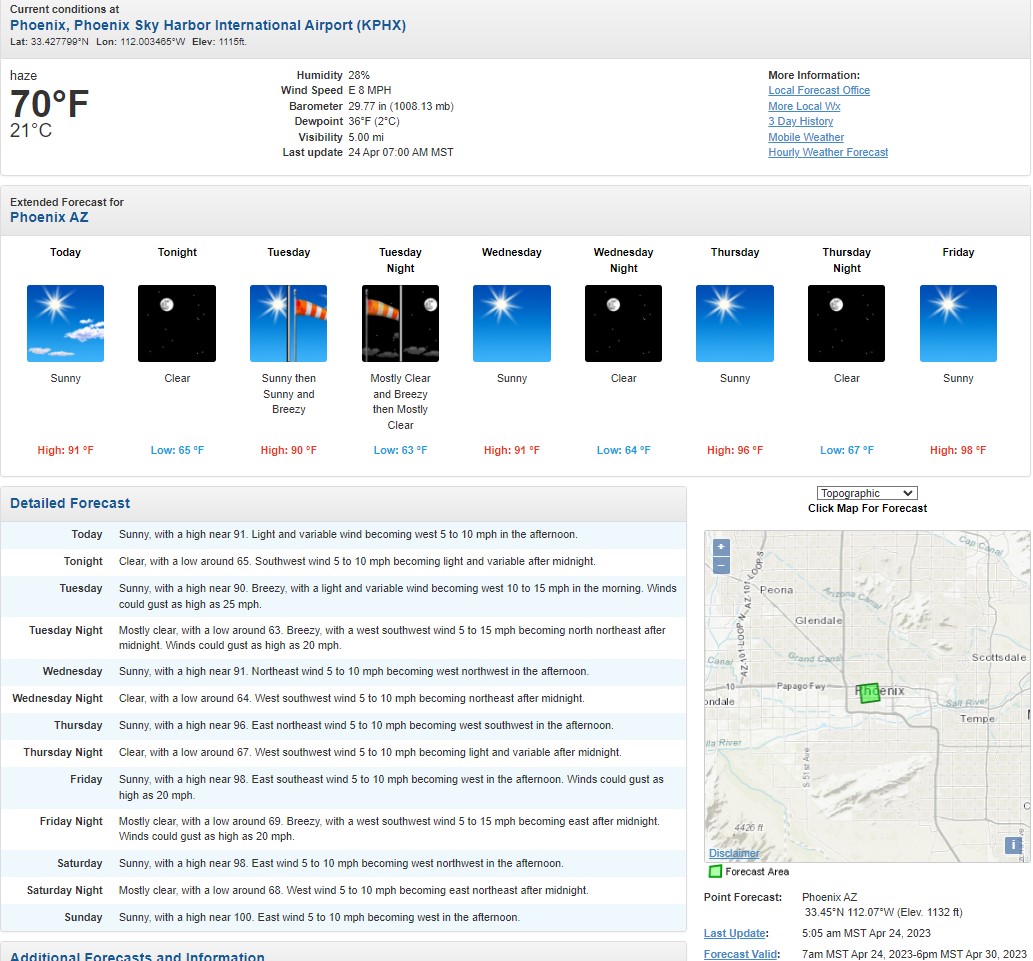Viewport: 1033px width, 961px height.
Task: Click Friday's Sunny forecast icon
Action: (x=958, y=322)
